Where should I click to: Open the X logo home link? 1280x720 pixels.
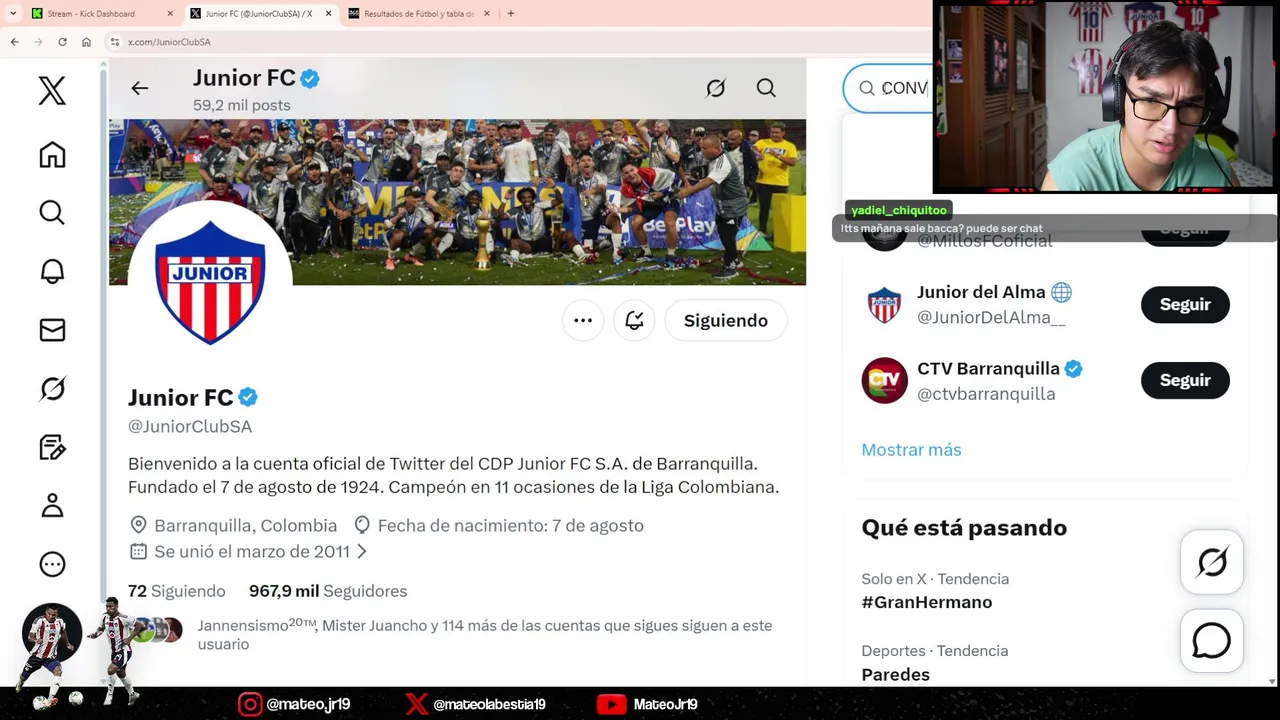[52, 91]
